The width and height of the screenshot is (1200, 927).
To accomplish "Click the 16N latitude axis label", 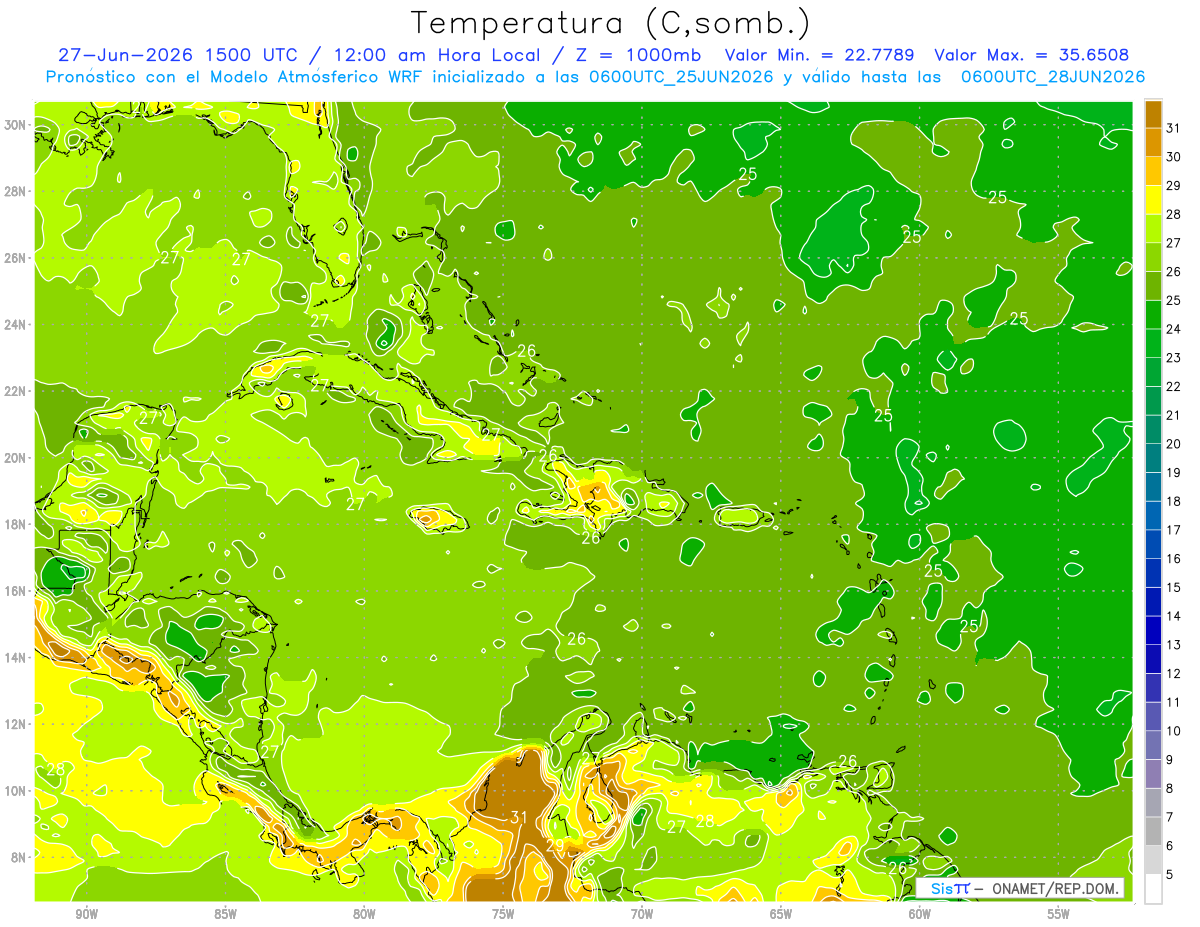I will click(x=15, y=591).
